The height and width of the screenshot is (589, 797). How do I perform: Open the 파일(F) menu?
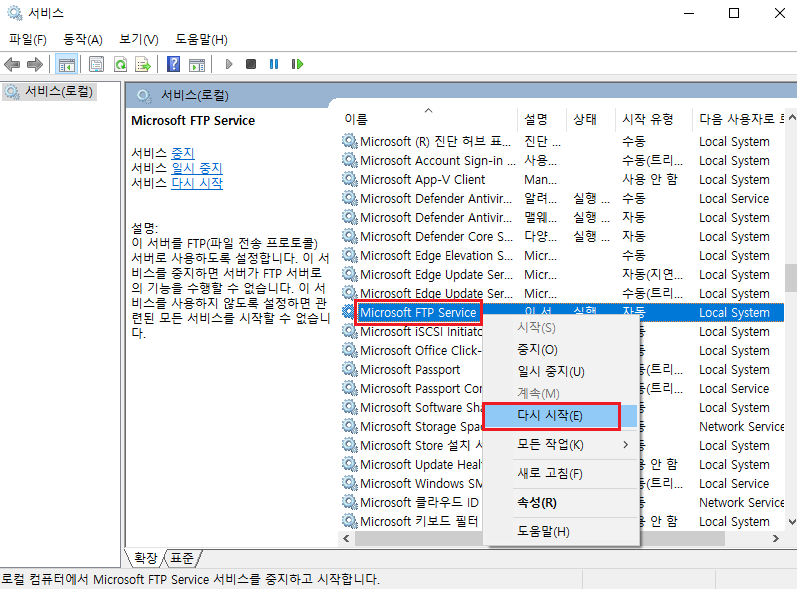pos(27,39)
